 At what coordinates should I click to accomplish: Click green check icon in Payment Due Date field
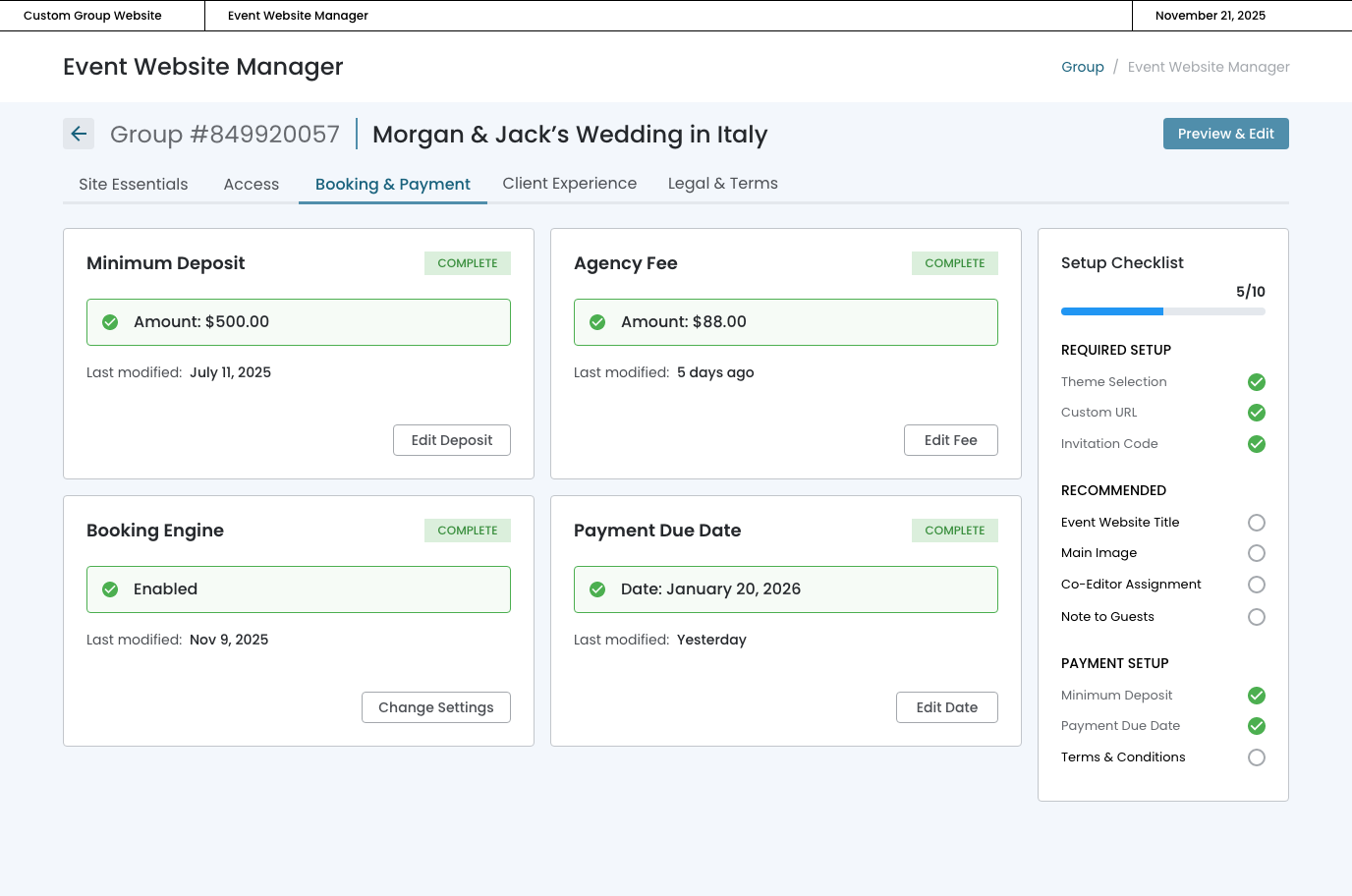coord(597,589)
